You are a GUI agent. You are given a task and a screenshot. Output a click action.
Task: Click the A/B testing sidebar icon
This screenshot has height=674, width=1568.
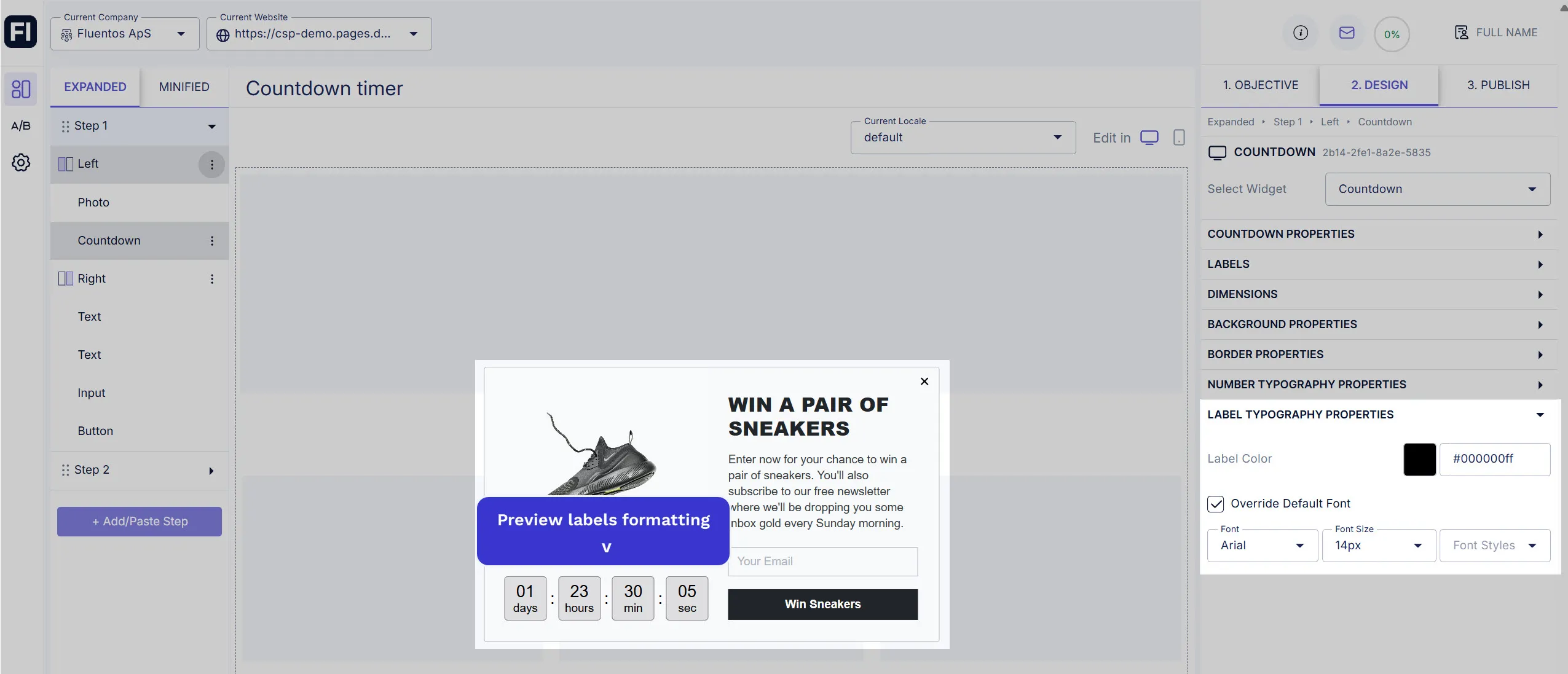point(21,126)
